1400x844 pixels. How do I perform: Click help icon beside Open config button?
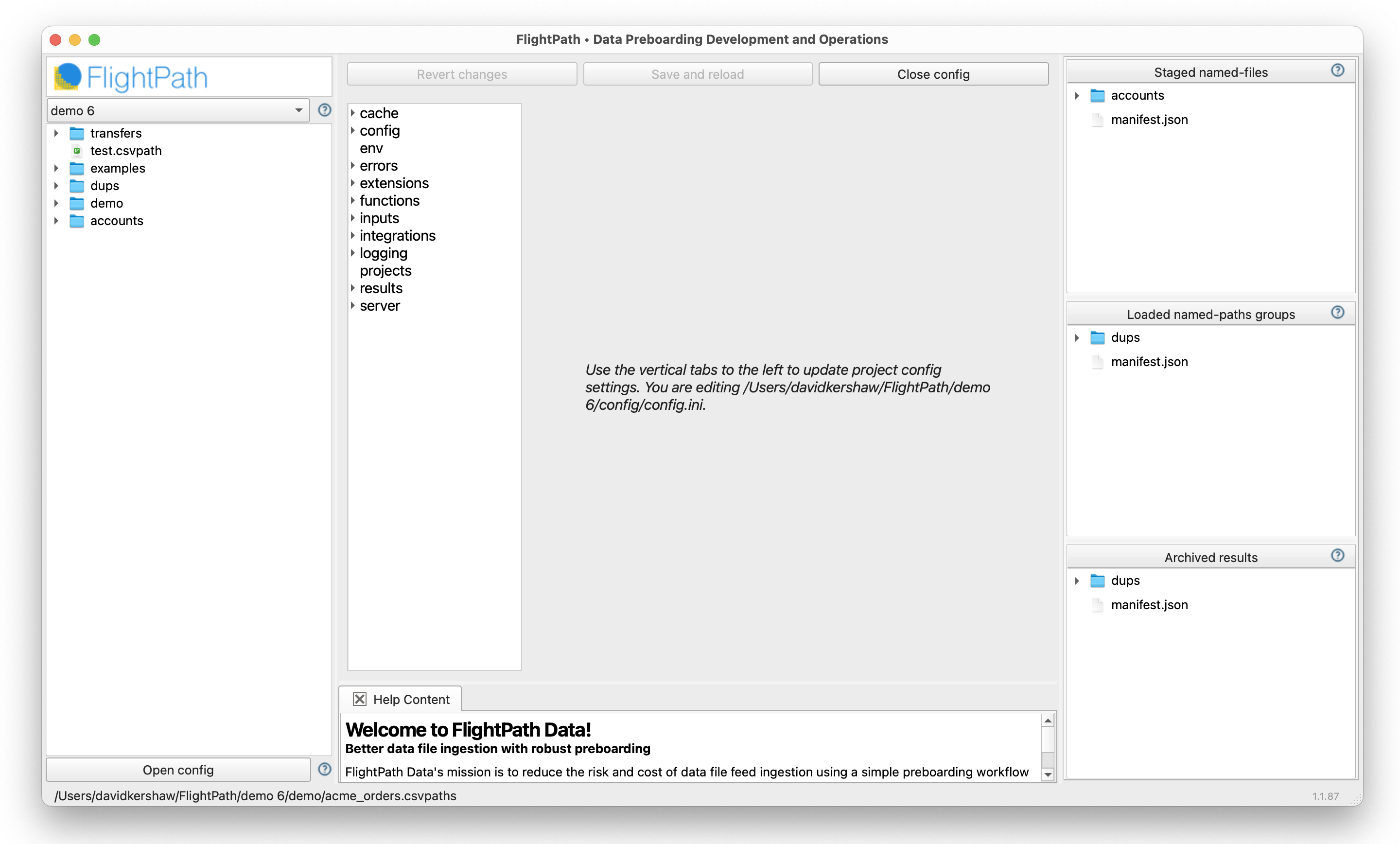pos(324,770)
